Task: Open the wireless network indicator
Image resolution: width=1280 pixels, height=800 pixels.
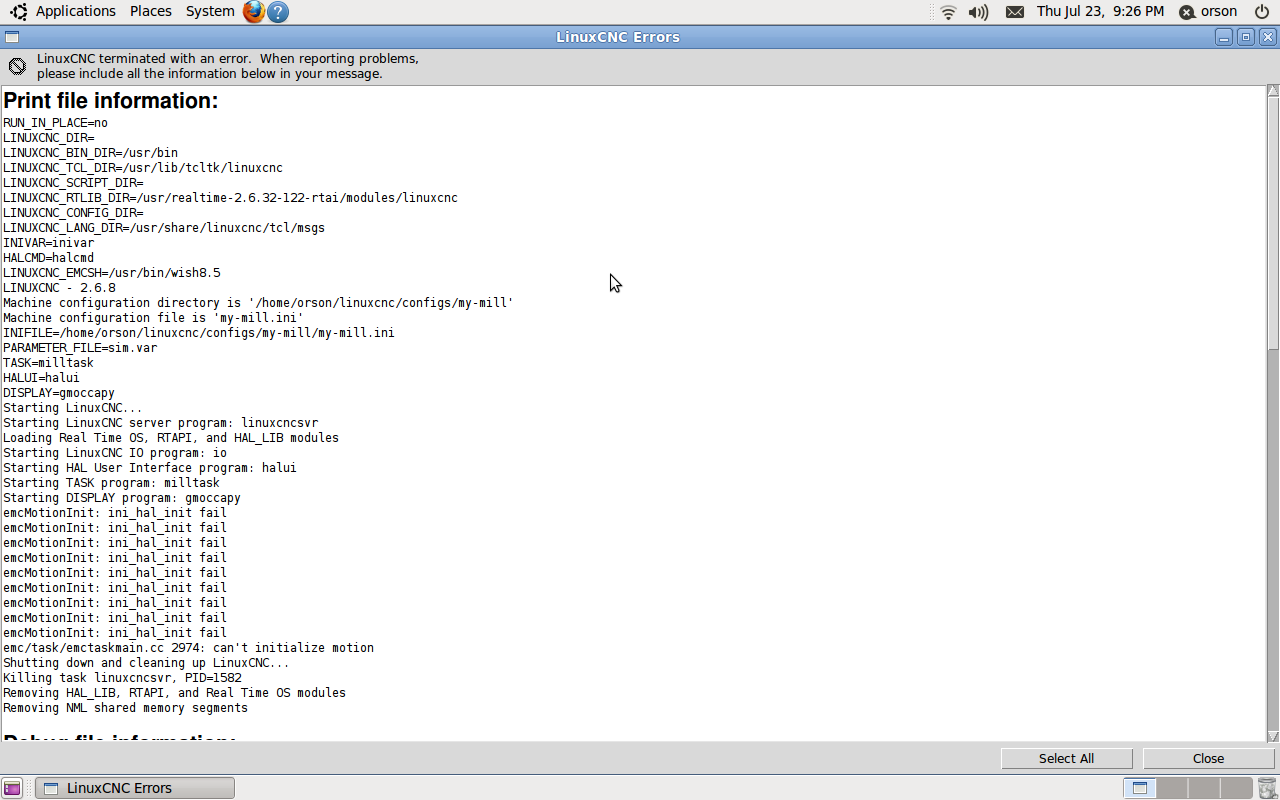Action: point(948,12)
